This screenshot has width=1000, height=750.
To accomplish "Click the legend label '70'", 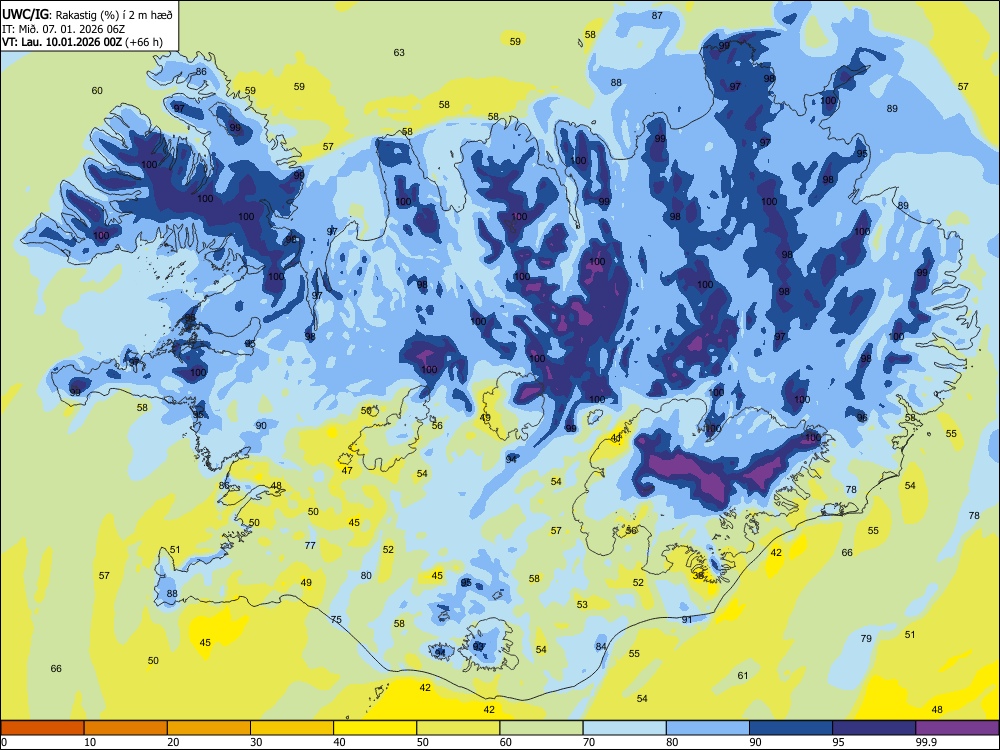I will 589,742.
